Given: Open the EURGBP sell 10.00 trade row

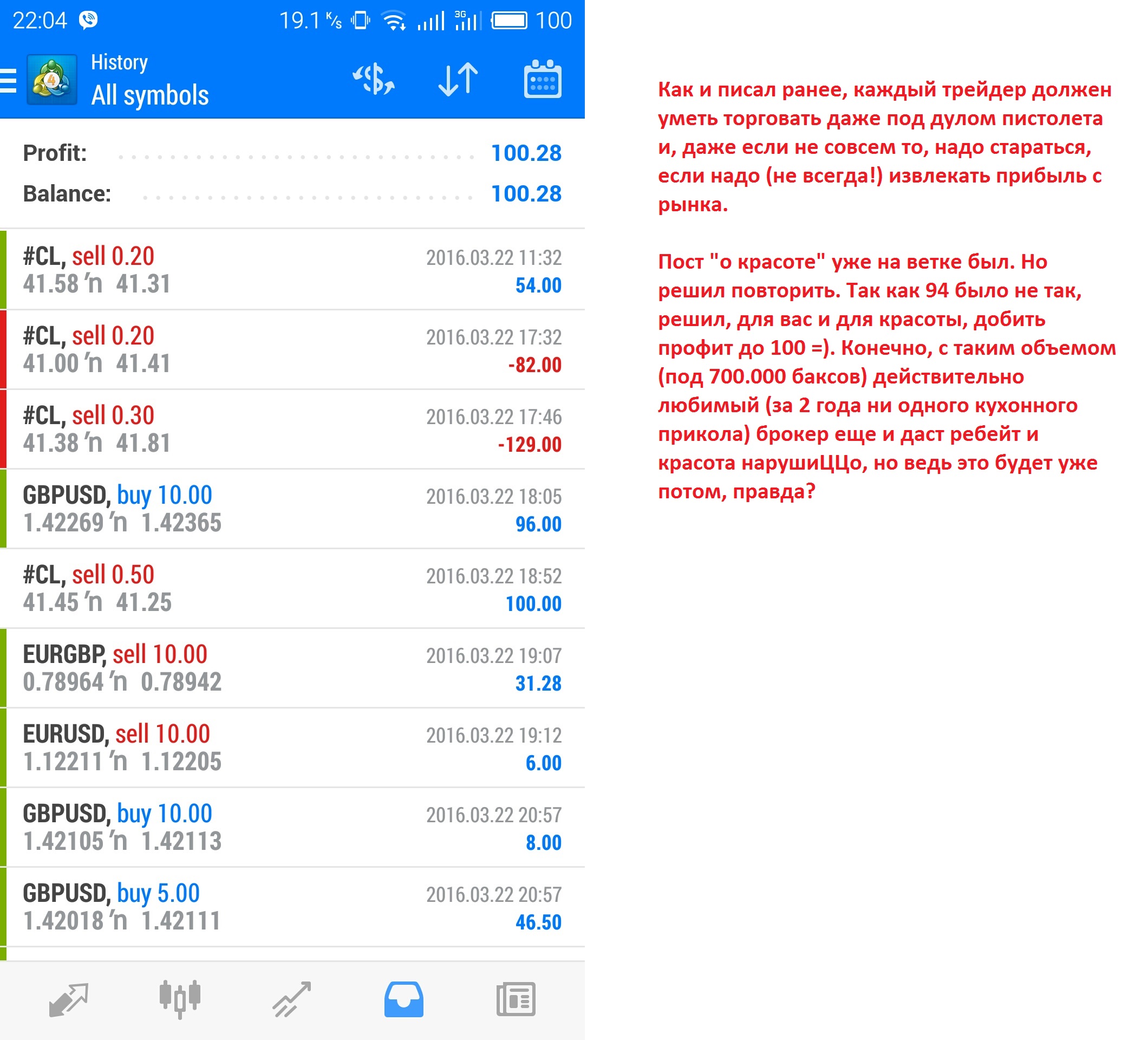Looking at the screenshot, I should pyautogui.click(x=293, y=668).
